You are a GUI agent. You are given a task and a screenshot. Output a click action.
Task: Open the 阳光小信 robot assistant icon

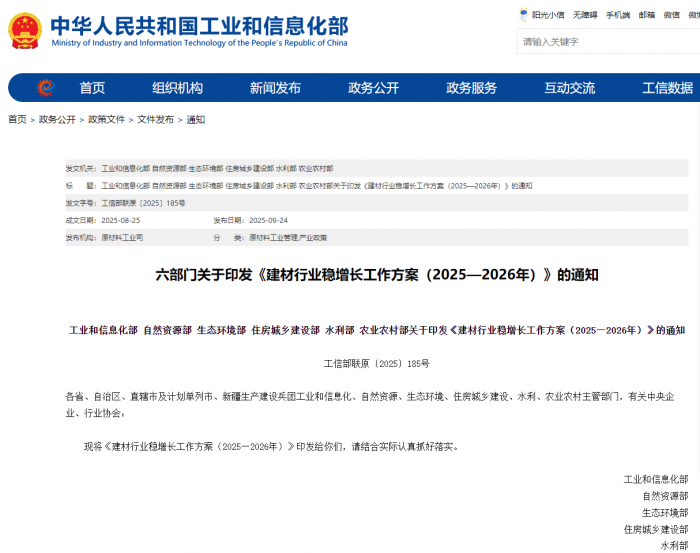pos(524,15)
